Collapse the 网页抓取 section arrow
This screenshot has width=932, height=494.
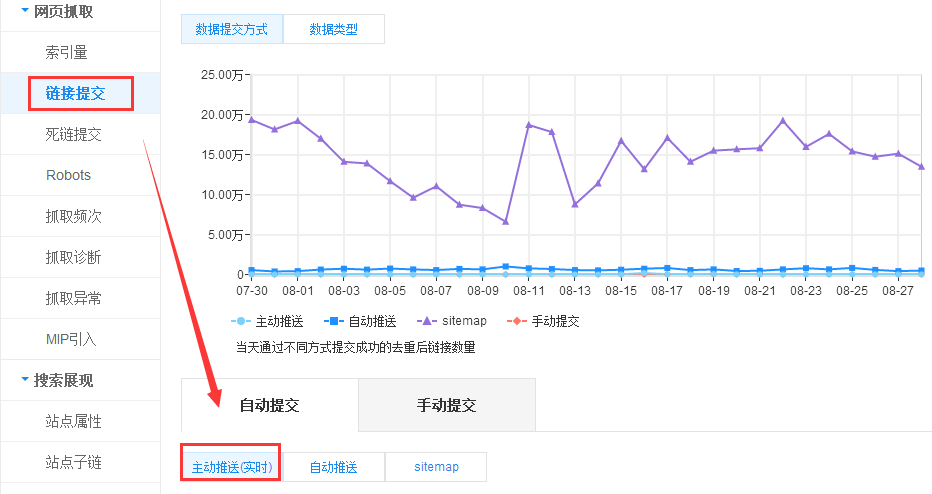(x=24, y=10)
